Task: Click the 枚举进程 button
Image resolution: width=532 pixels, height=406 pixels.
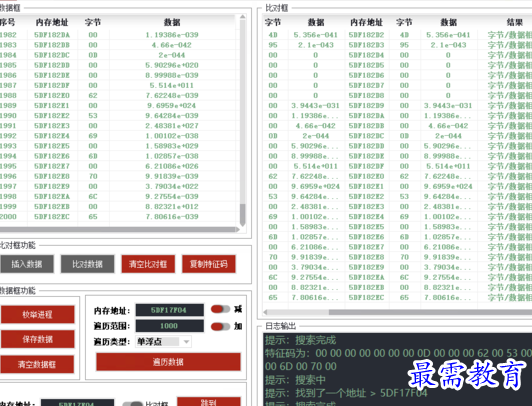Action: 37,314
